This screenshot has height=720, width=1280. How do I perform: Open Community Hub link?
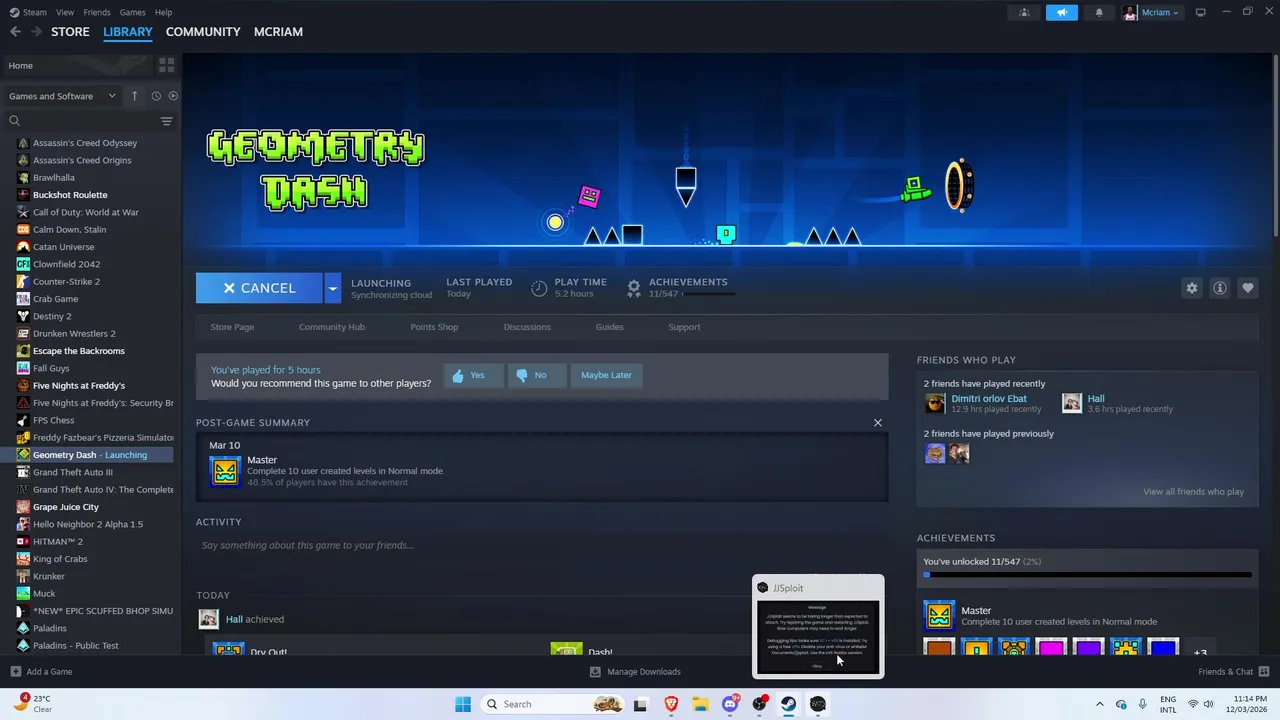(332, 327)
